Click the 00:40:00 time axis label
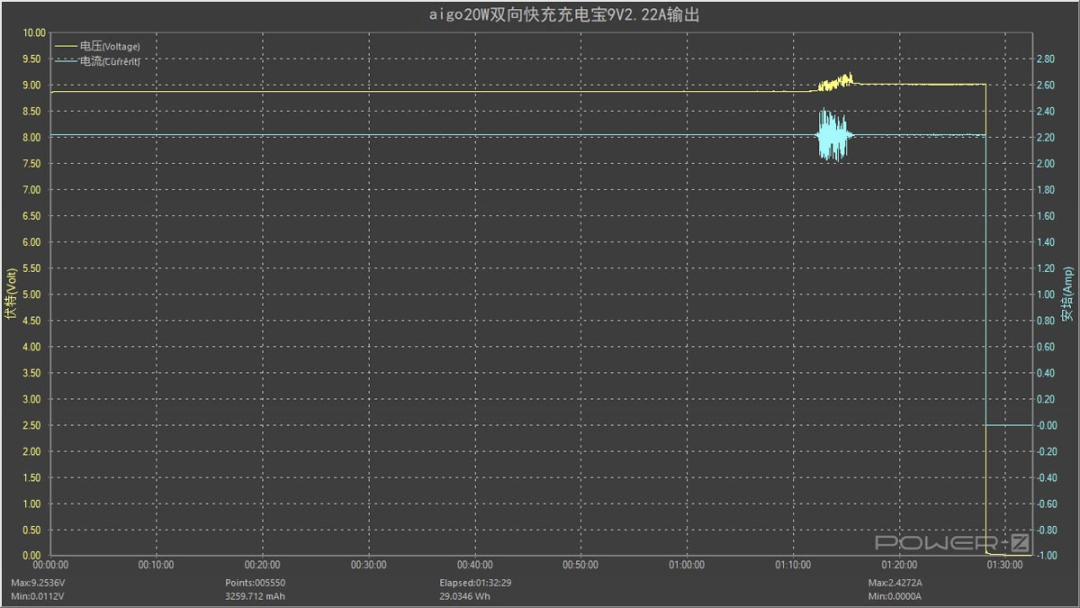 pyautogui.click(x=475, y=565)
